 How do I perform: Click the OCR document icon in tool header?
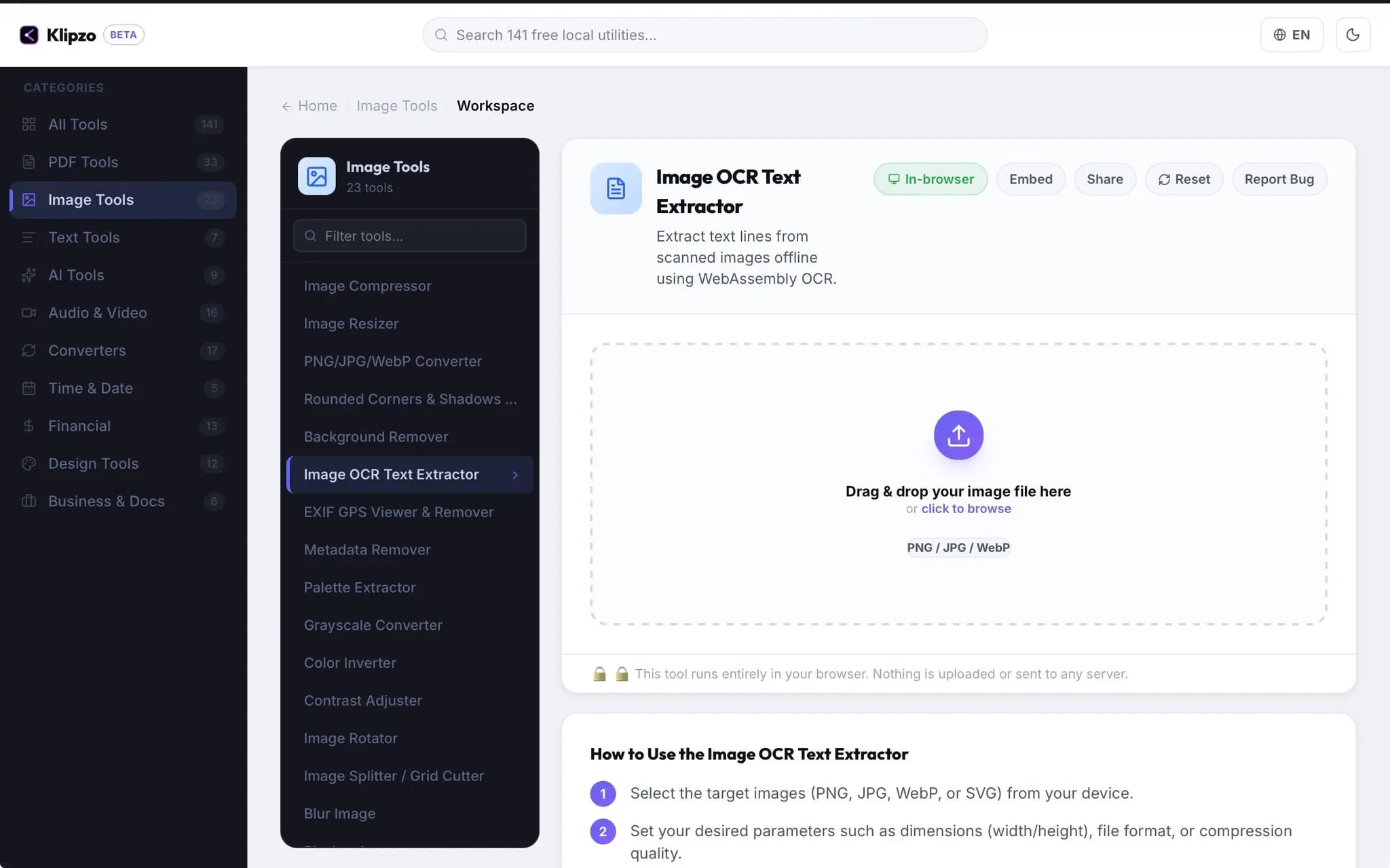point(616,188)
